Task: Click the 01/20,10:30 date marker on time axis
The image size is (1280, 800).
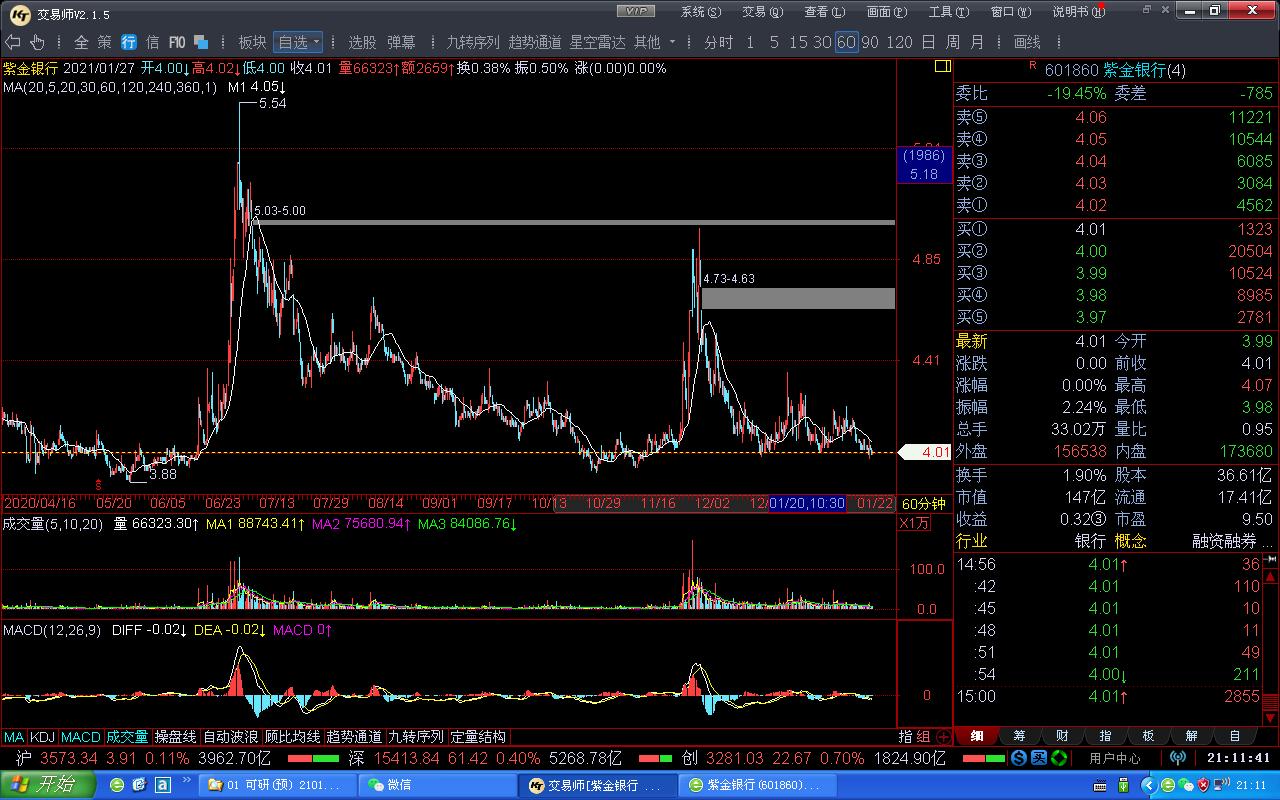Action: [x=807, y=503]
